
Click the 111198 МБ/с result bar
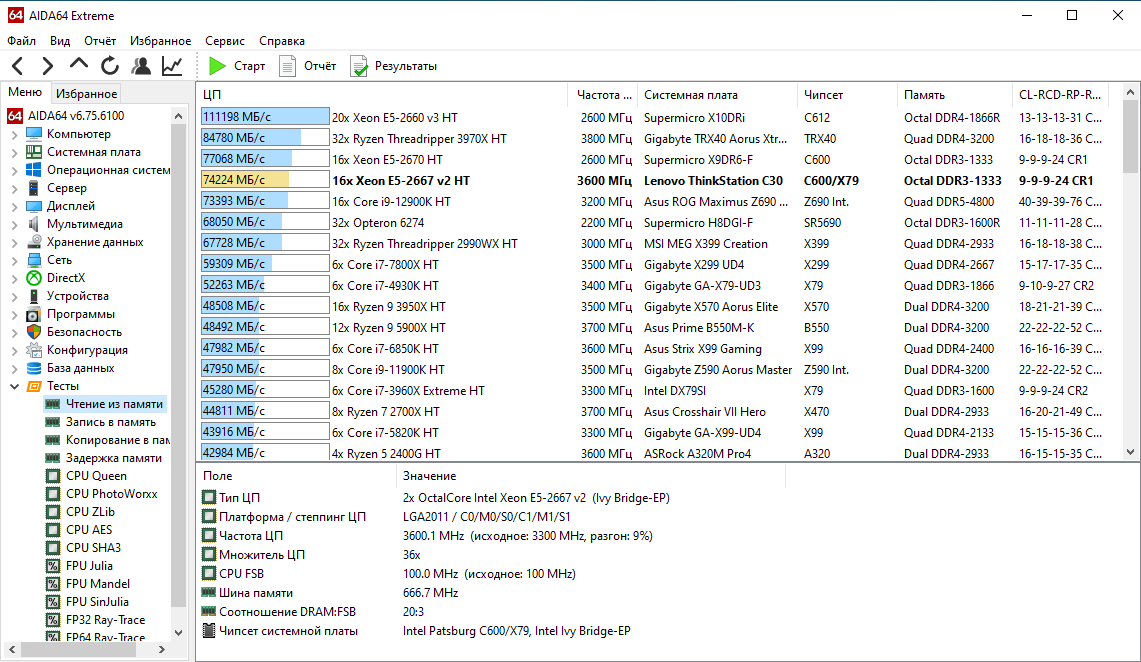265,117
